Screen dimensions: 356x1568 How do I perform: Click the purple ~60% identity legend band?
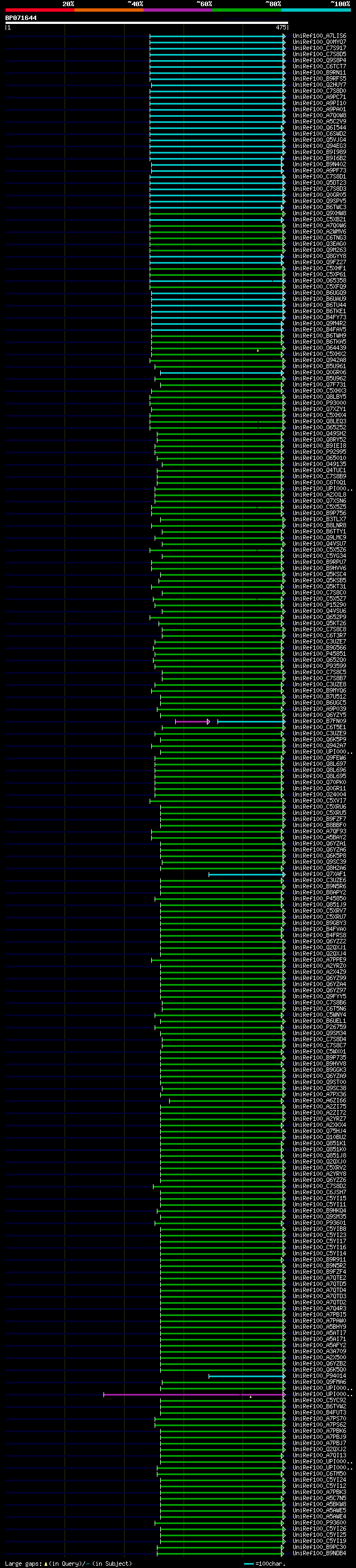click(179, 10)
